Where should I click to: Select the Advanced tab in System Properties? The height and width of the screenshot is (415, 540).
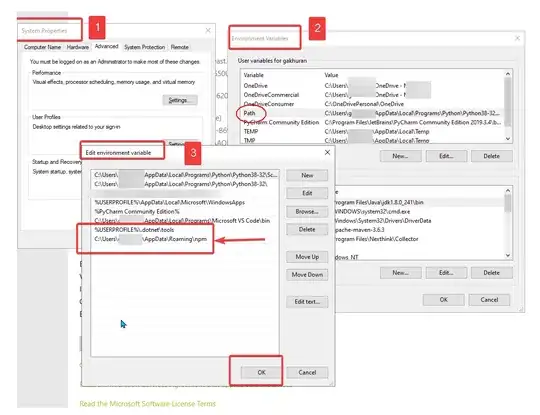(106, 46)
